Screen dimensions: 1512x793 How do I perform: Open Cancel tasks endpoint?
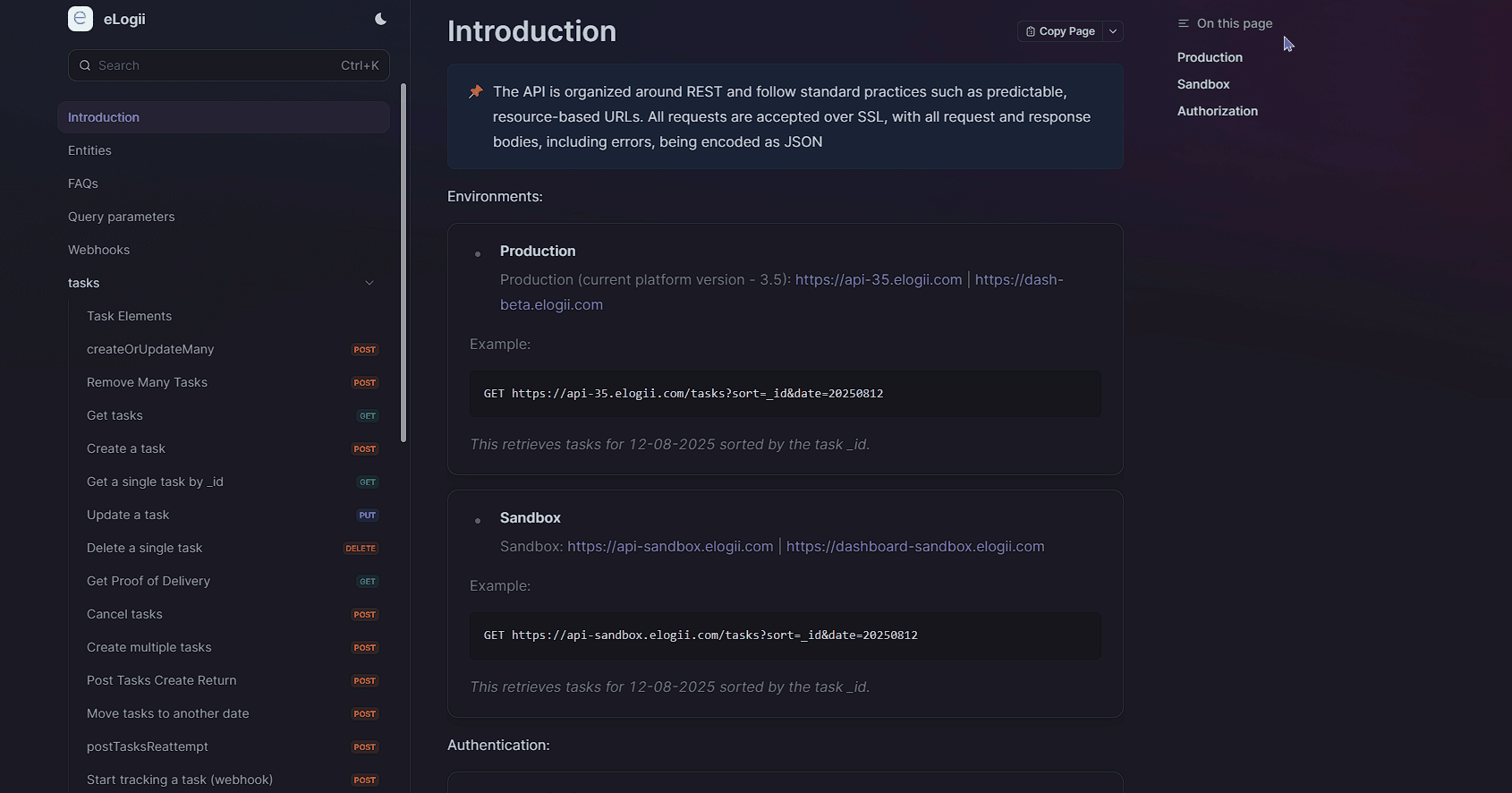(124, 614)
